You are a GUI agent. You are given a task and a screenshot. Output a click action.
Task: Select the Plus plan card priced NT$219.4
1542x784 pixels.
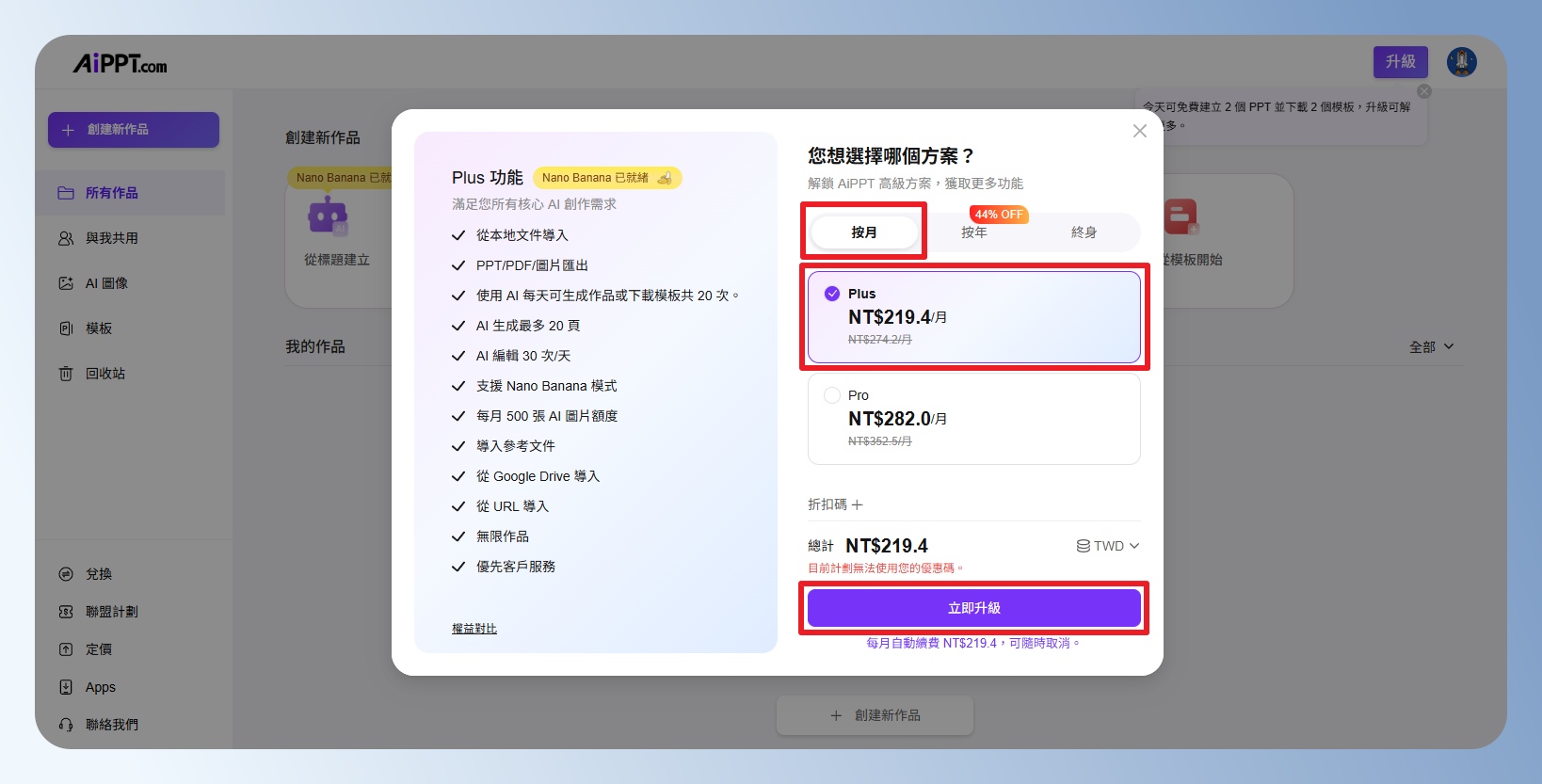974,317
